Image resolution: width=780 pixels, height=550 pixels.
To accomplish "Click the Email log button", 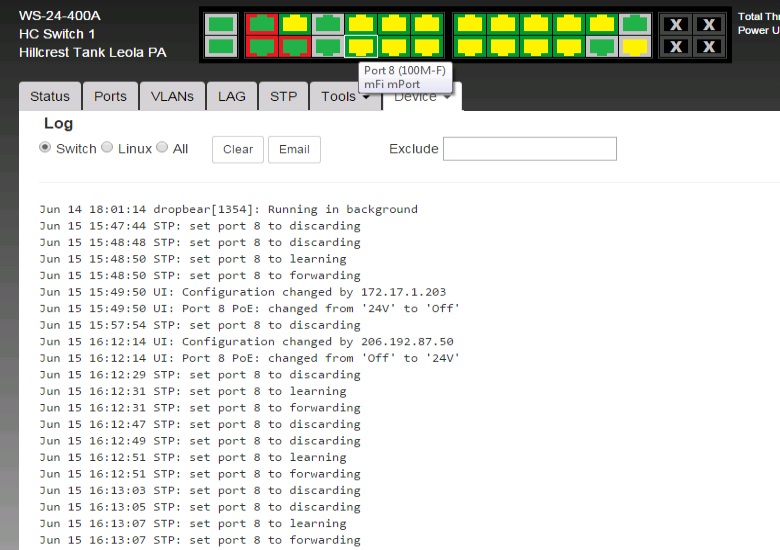I will pos(294,149).
